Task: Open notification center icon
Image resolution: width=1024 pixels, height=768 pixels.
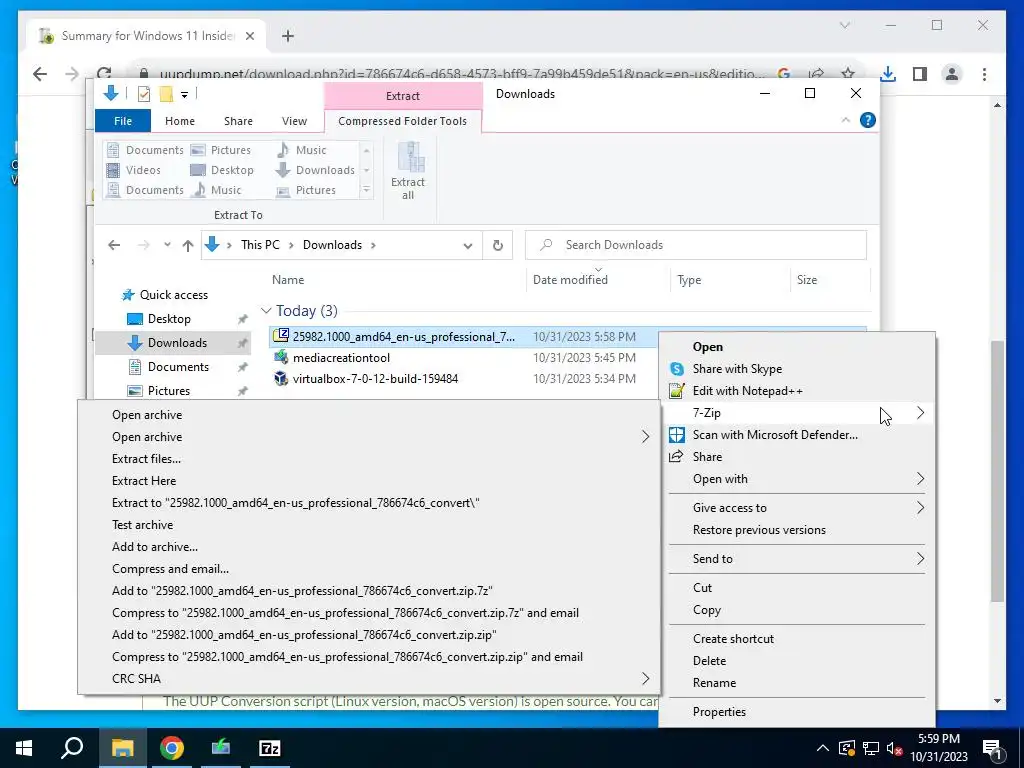Action: [992, 748]
